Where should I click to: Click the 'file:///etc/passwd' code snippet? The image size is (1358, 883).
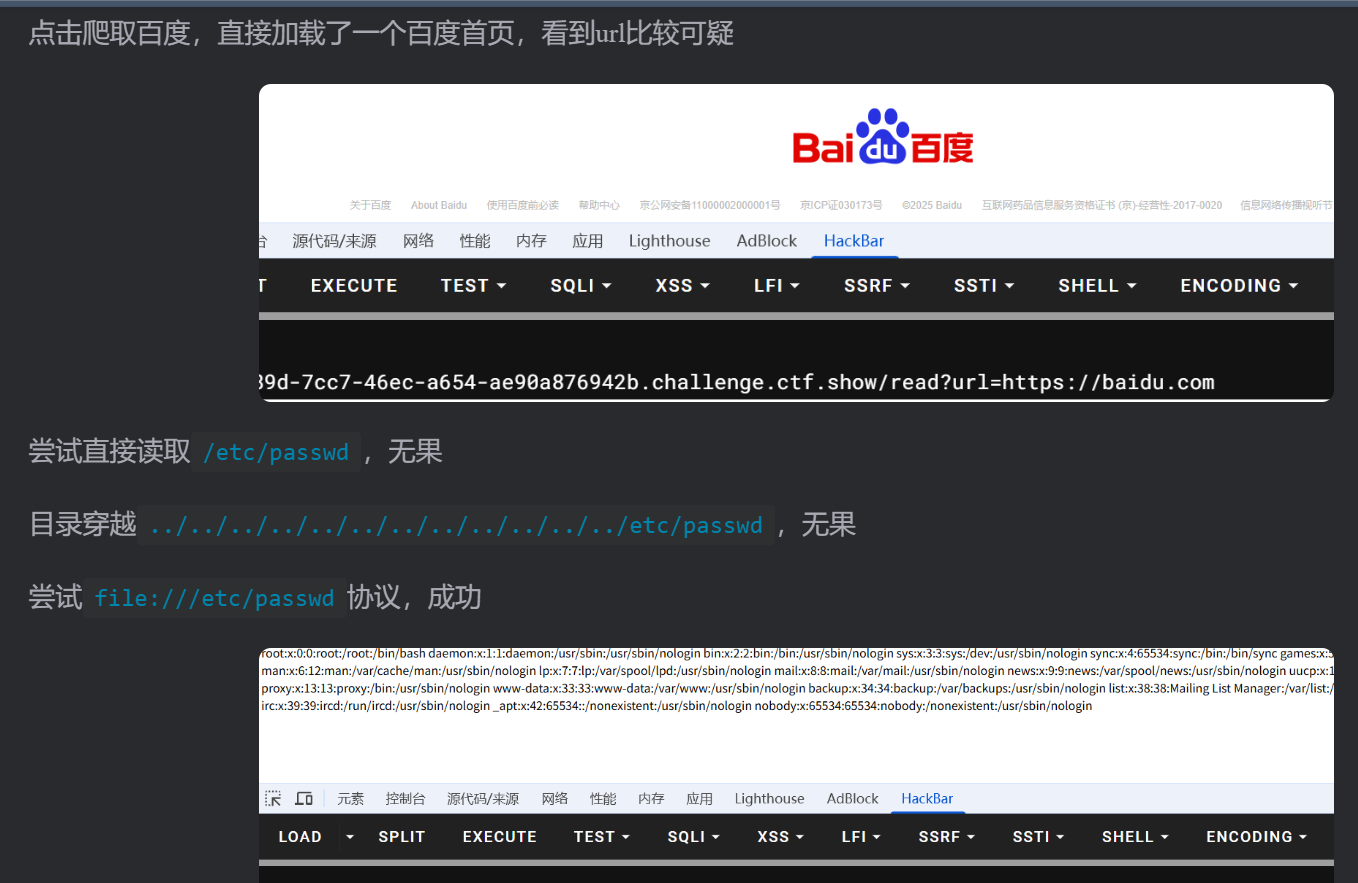pyautogui.click(x=215, y=598)
